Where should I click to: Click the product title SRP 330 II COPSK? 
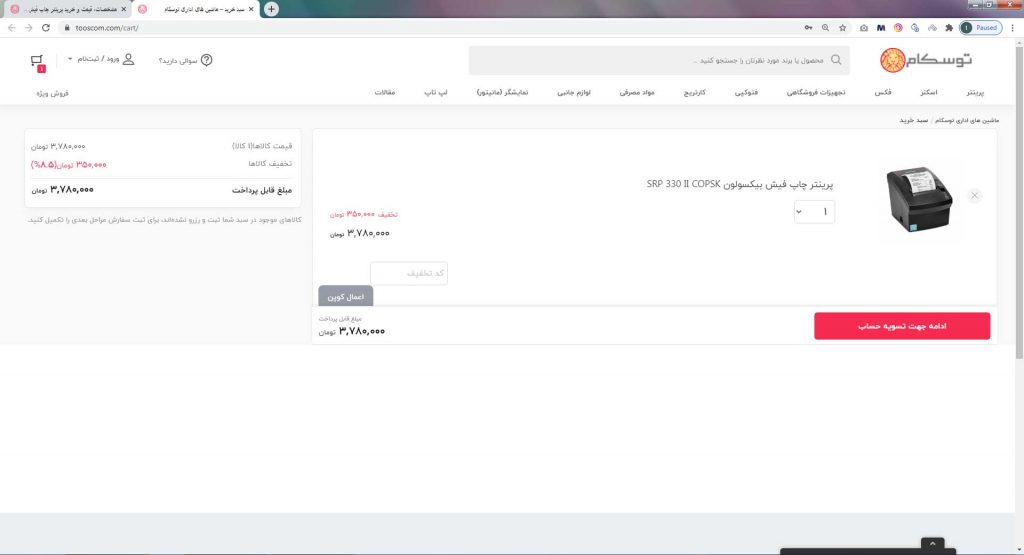pyautogui.click(x=740, y=184)
